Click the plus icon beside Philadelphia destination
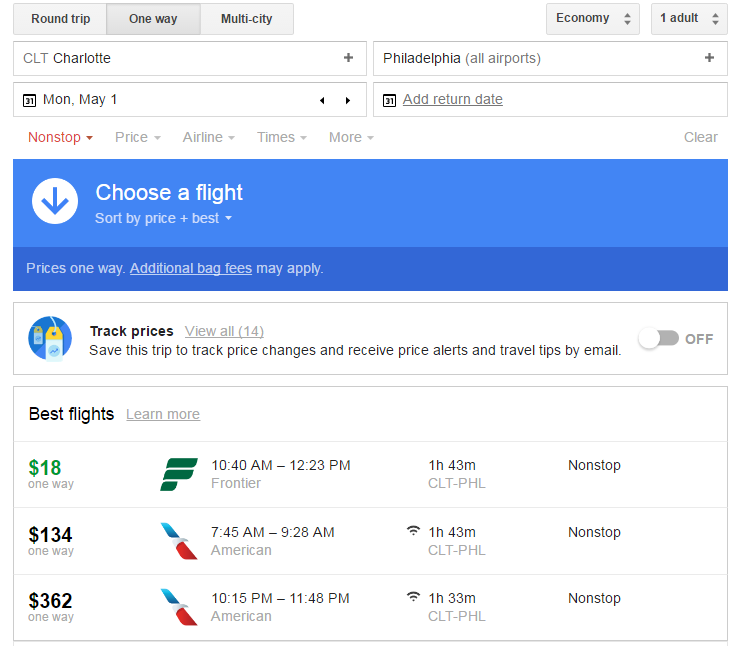Image resolution: width=733 pixels, height=646 pixels. point(709,58)
